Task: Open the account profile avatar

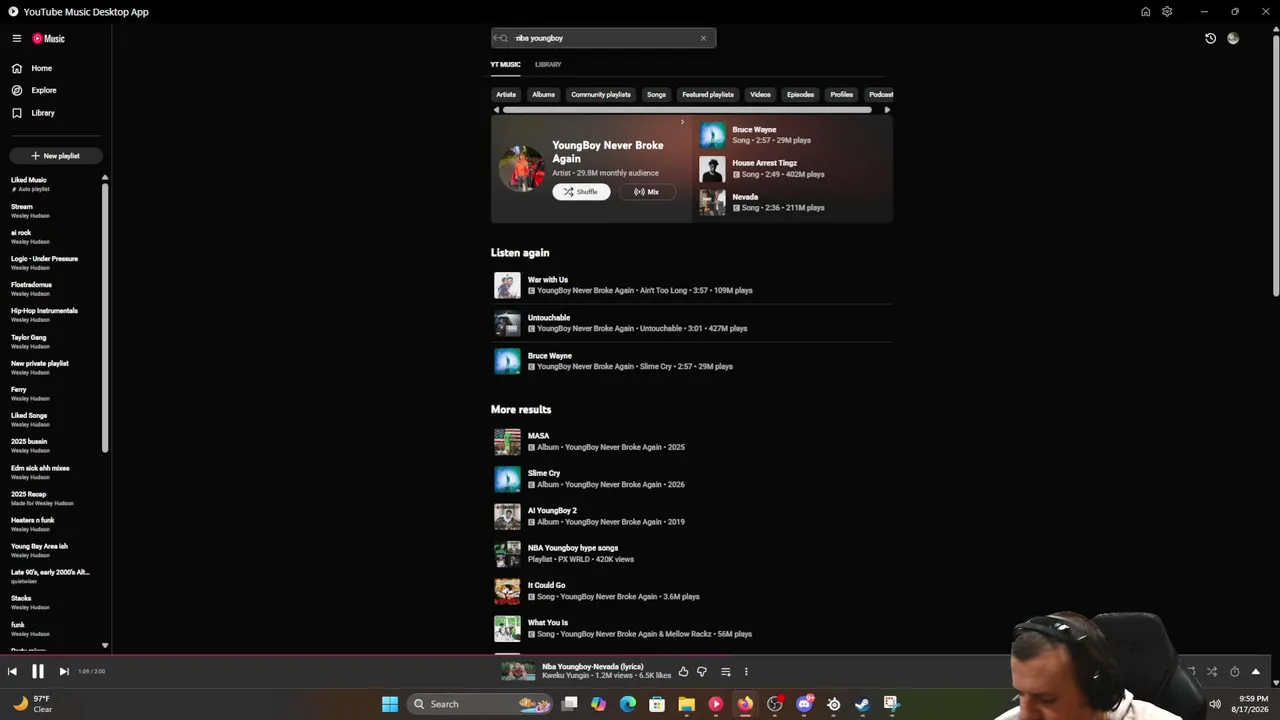Action: pos(1233,38)
